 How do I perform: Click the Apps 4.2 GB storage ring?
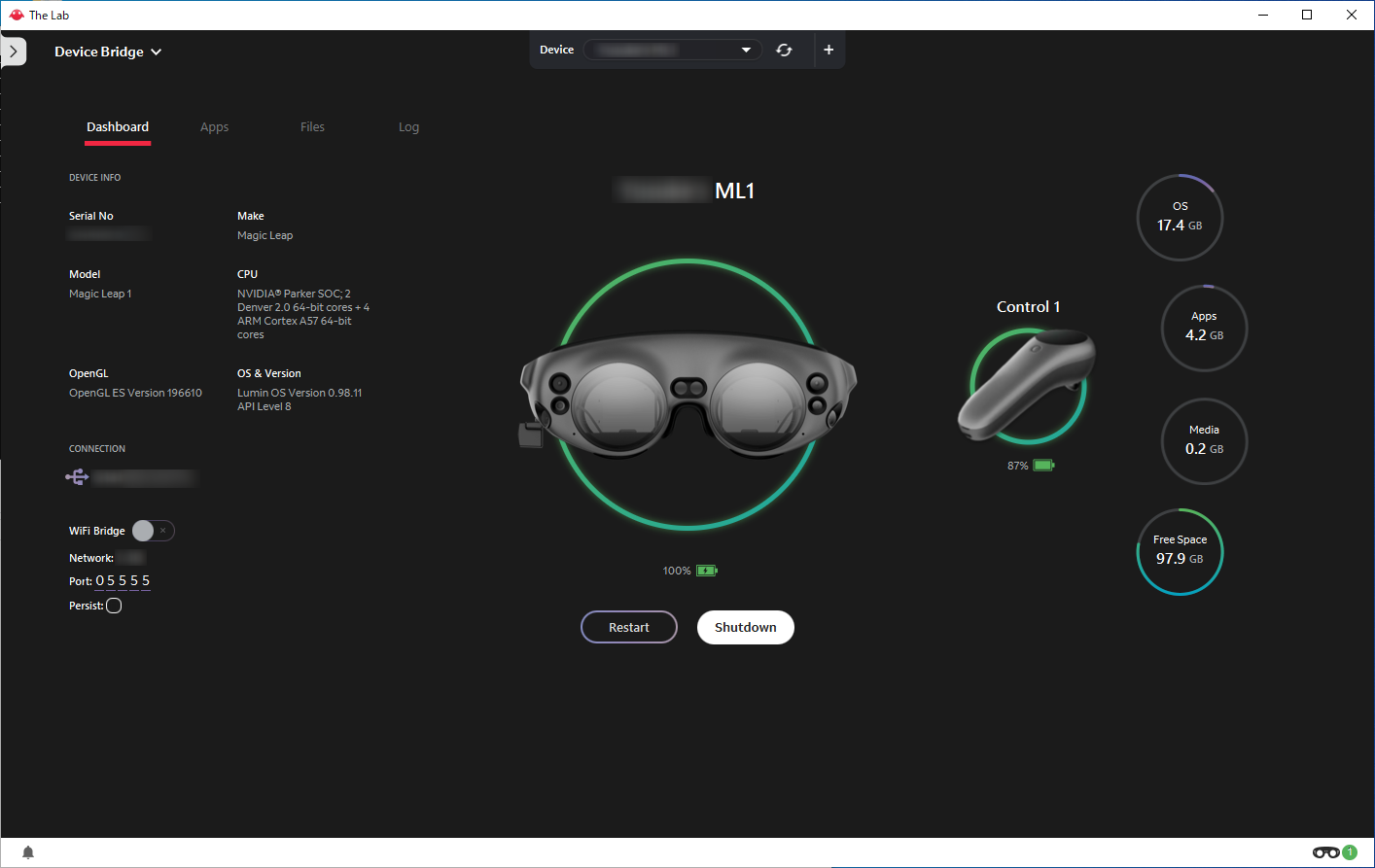[x=1204, y=328]
